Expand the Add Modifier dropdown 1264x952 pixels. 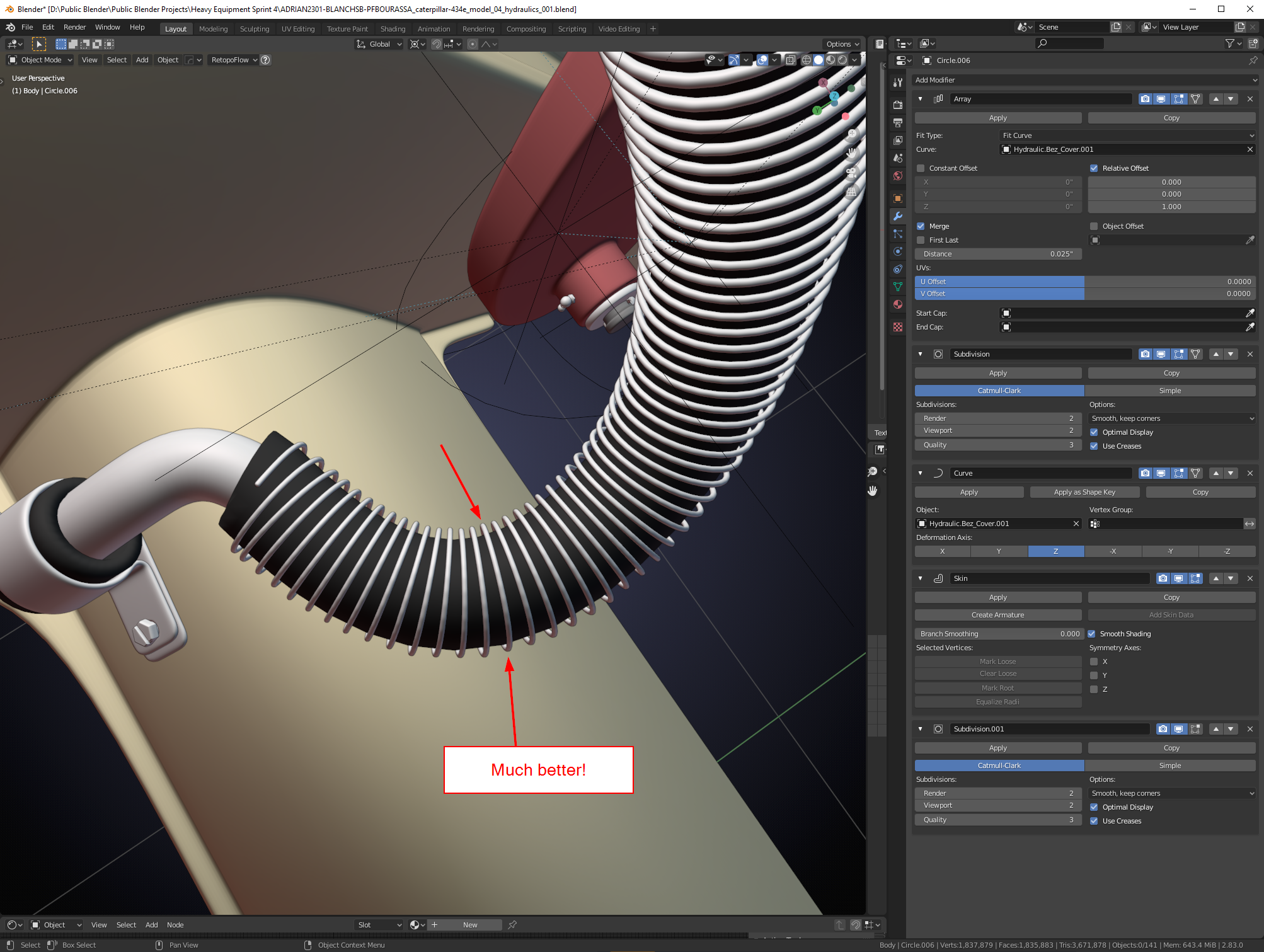(1084, 80)
